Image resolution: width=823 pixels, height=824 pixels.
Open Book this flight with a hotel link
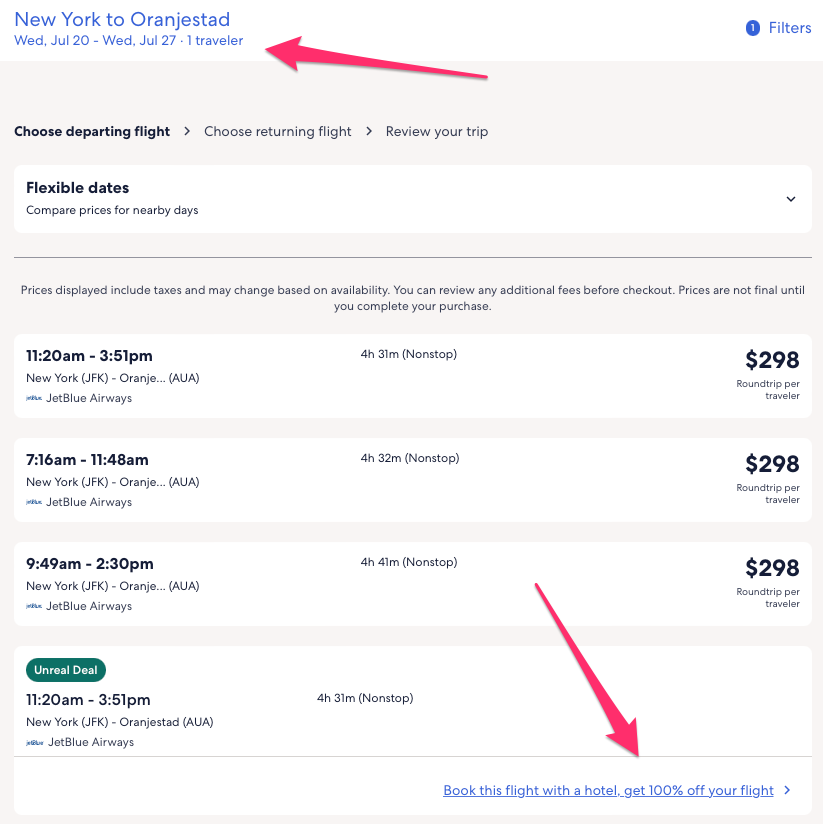(x=608, y=790)
